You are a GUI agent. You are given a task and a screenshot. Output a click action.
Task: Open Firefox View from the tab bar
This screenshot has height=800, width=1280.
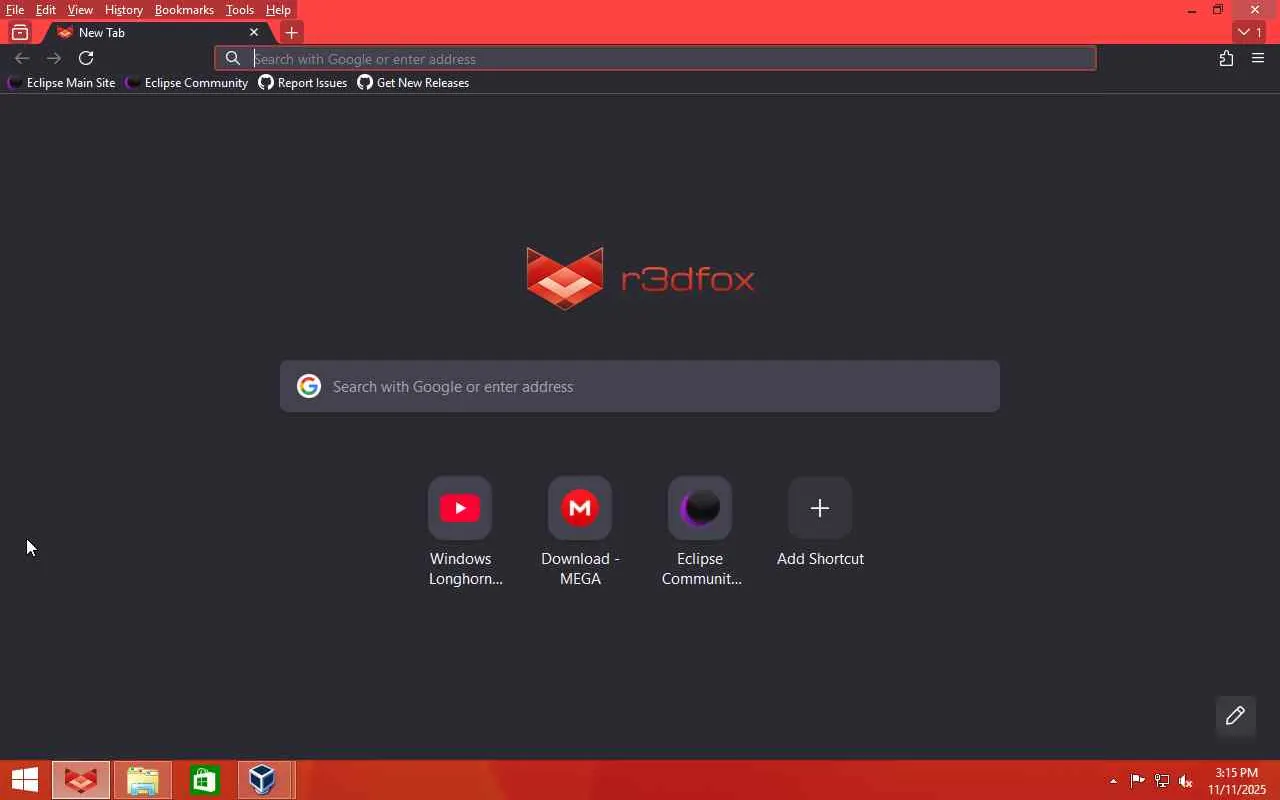click(19, 33)
